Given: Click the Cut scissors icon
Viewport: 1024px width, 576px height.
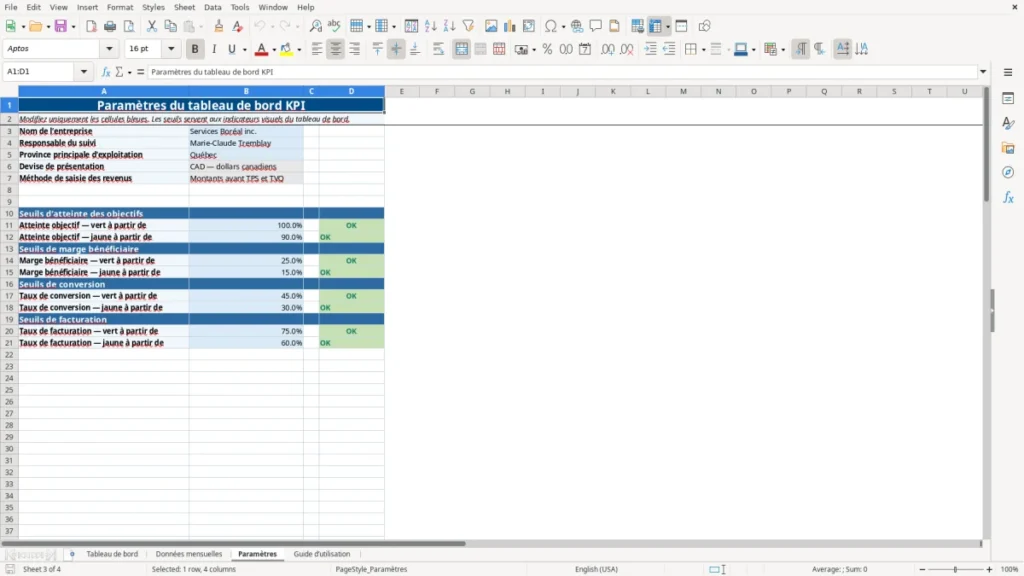Looking at the screenshot, I should click(x=152, y=26).
